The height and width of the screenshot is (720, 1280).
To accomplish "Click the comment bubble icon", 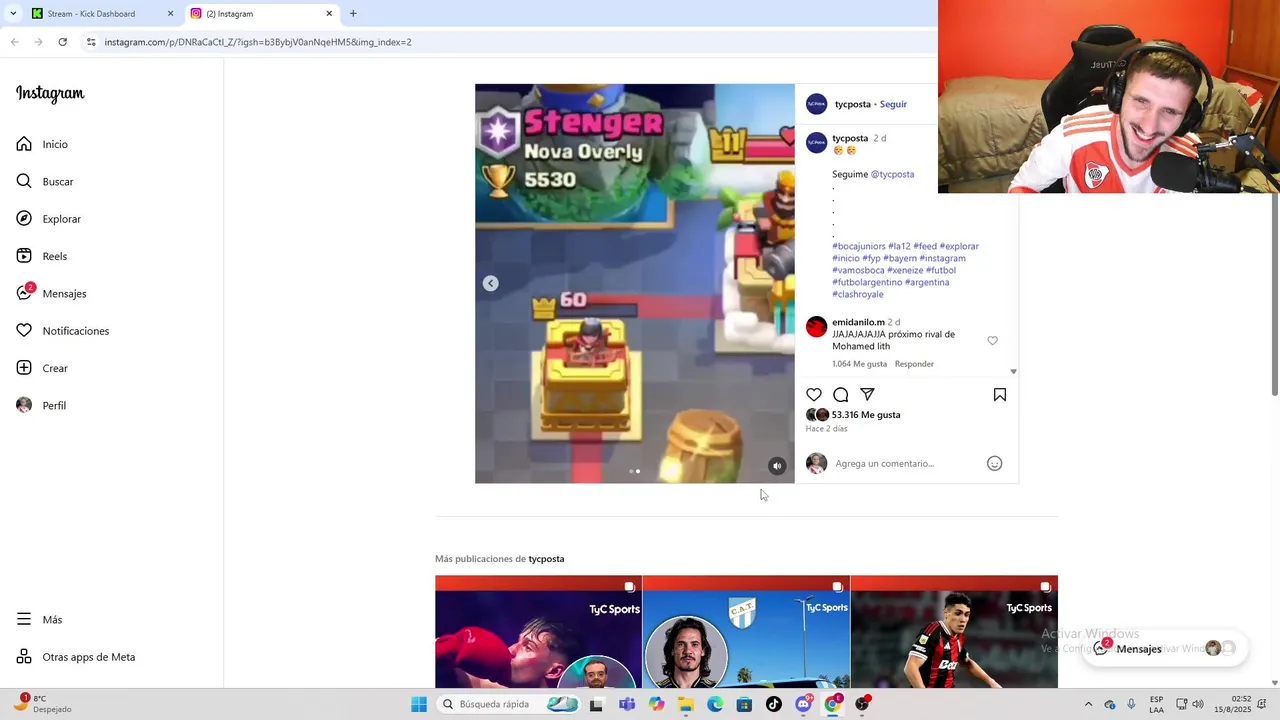I will [x=841, y=395].
